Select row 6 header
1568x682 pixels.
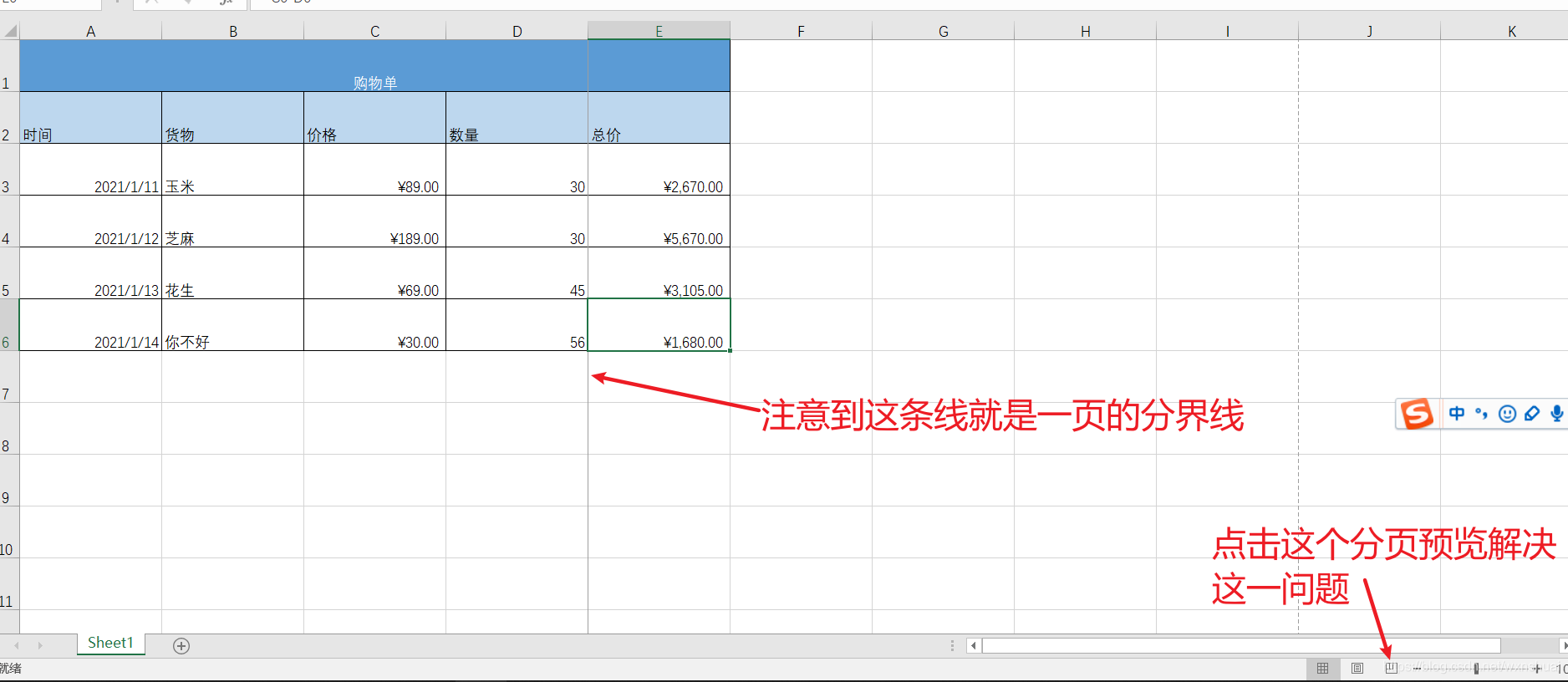[9, 325]
